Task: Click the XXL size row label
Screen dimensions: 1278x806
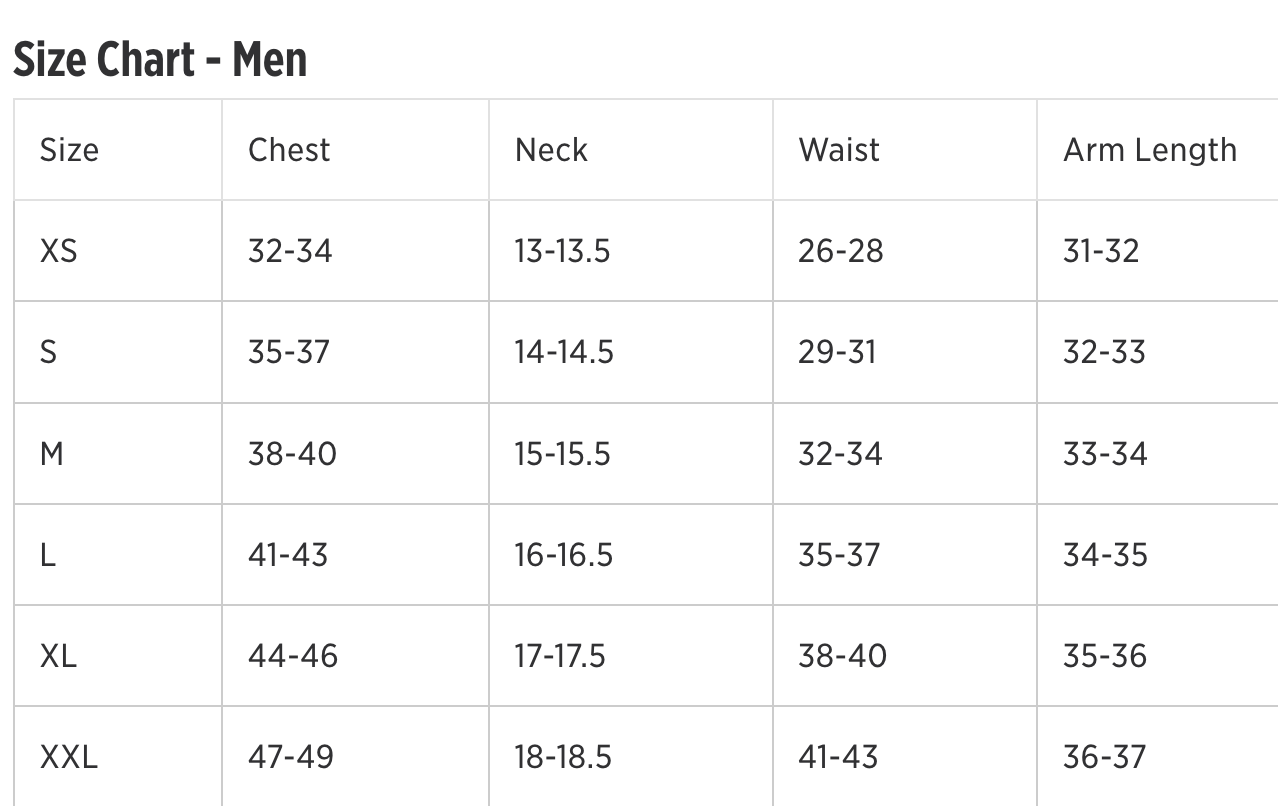Action: point(69,757)
